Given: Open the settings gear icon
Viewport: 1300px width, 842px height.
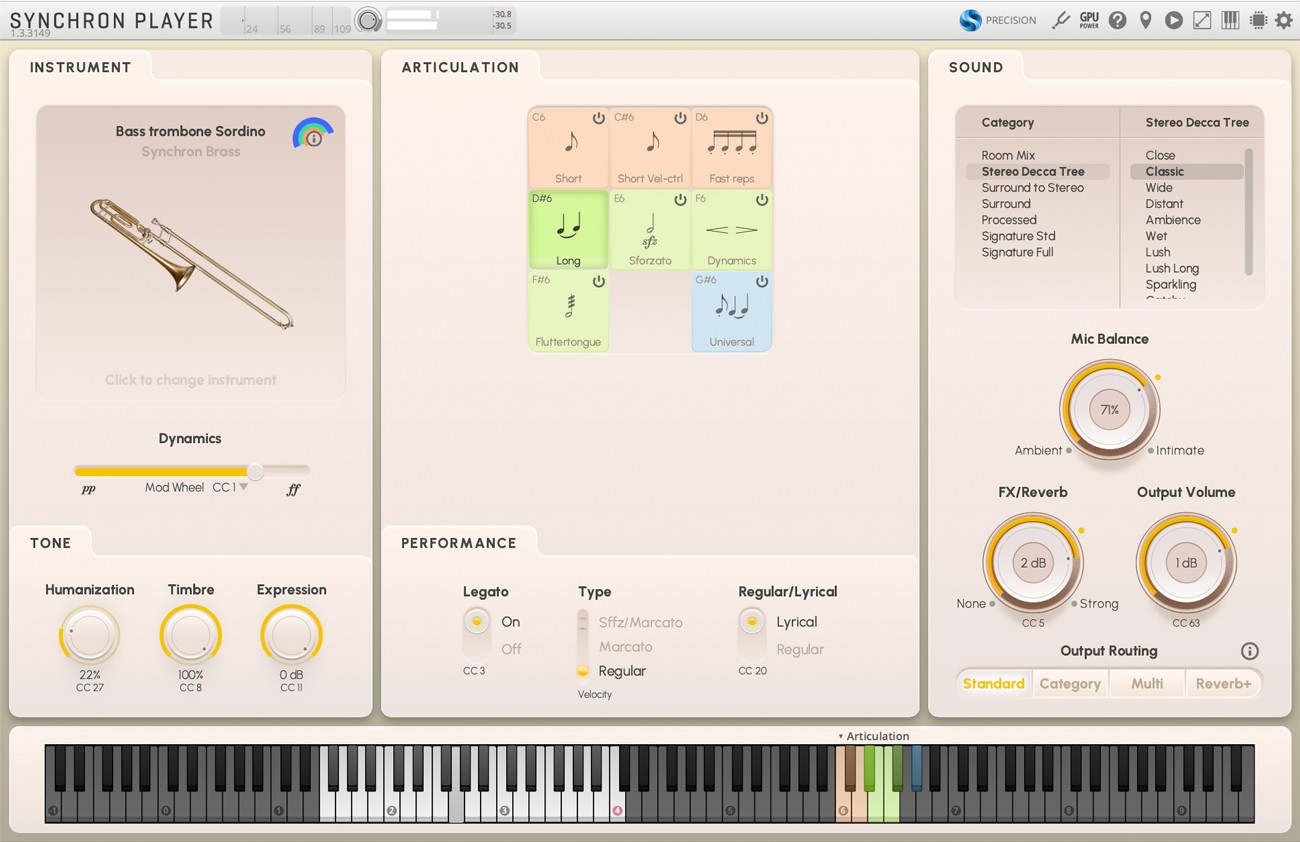Looking at the screenshot, I should 1284,20.
